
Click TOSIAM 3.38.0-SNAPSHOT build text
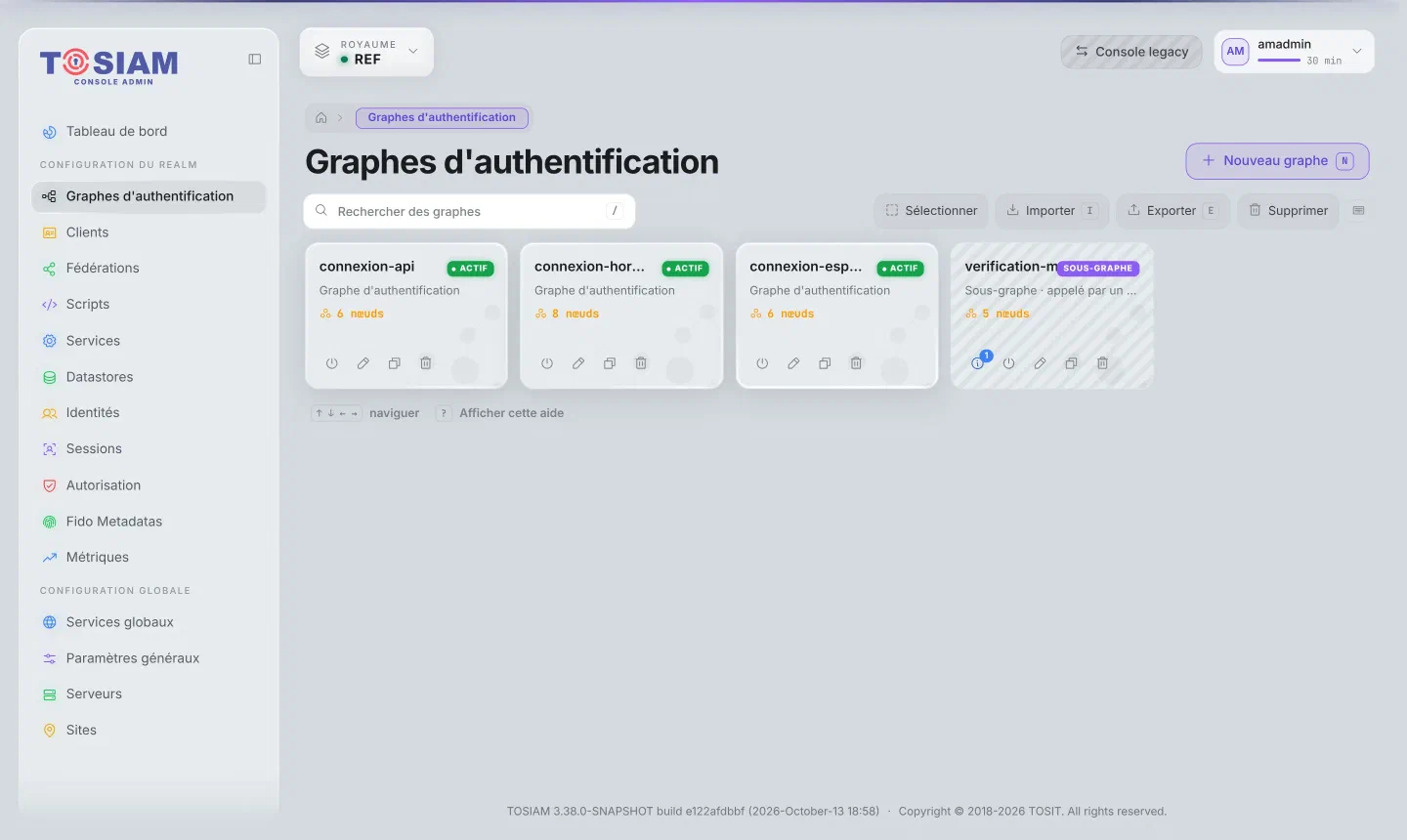(693, 812)
